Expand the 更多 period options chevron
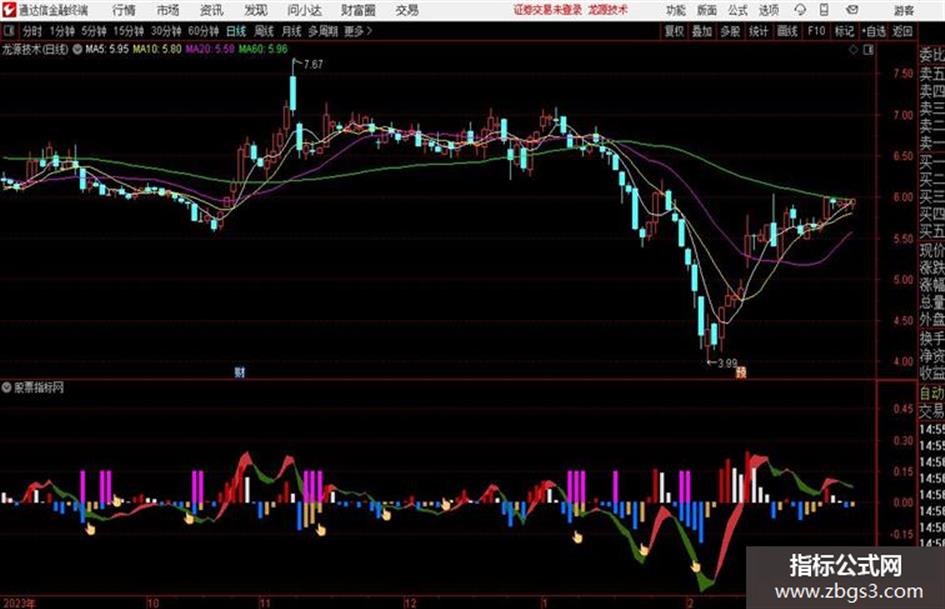Screen dimensions: 945x609 tap(369, 31)
